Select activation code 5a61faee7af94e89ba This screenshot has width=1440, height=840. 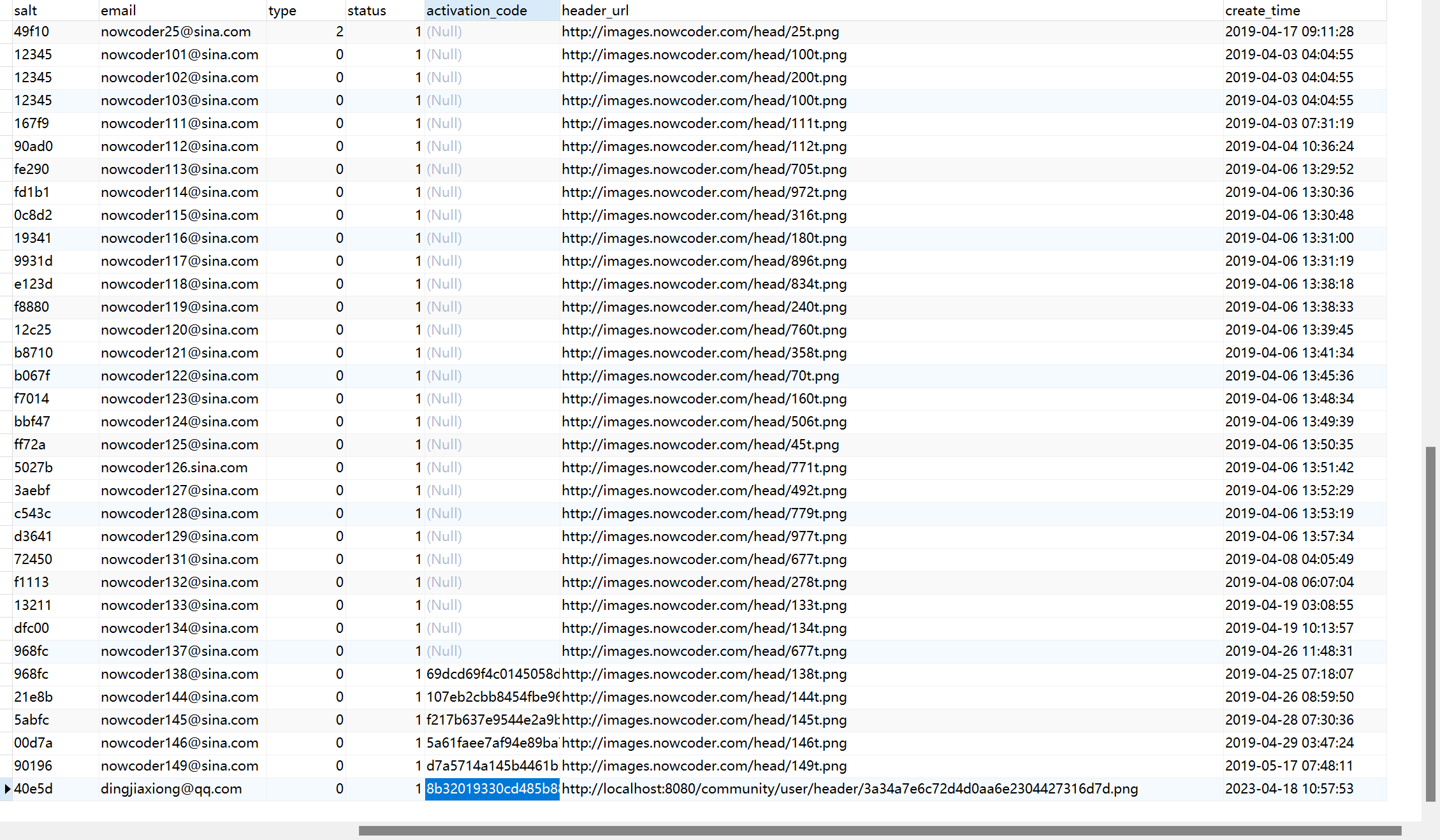[x=491, y=743]
